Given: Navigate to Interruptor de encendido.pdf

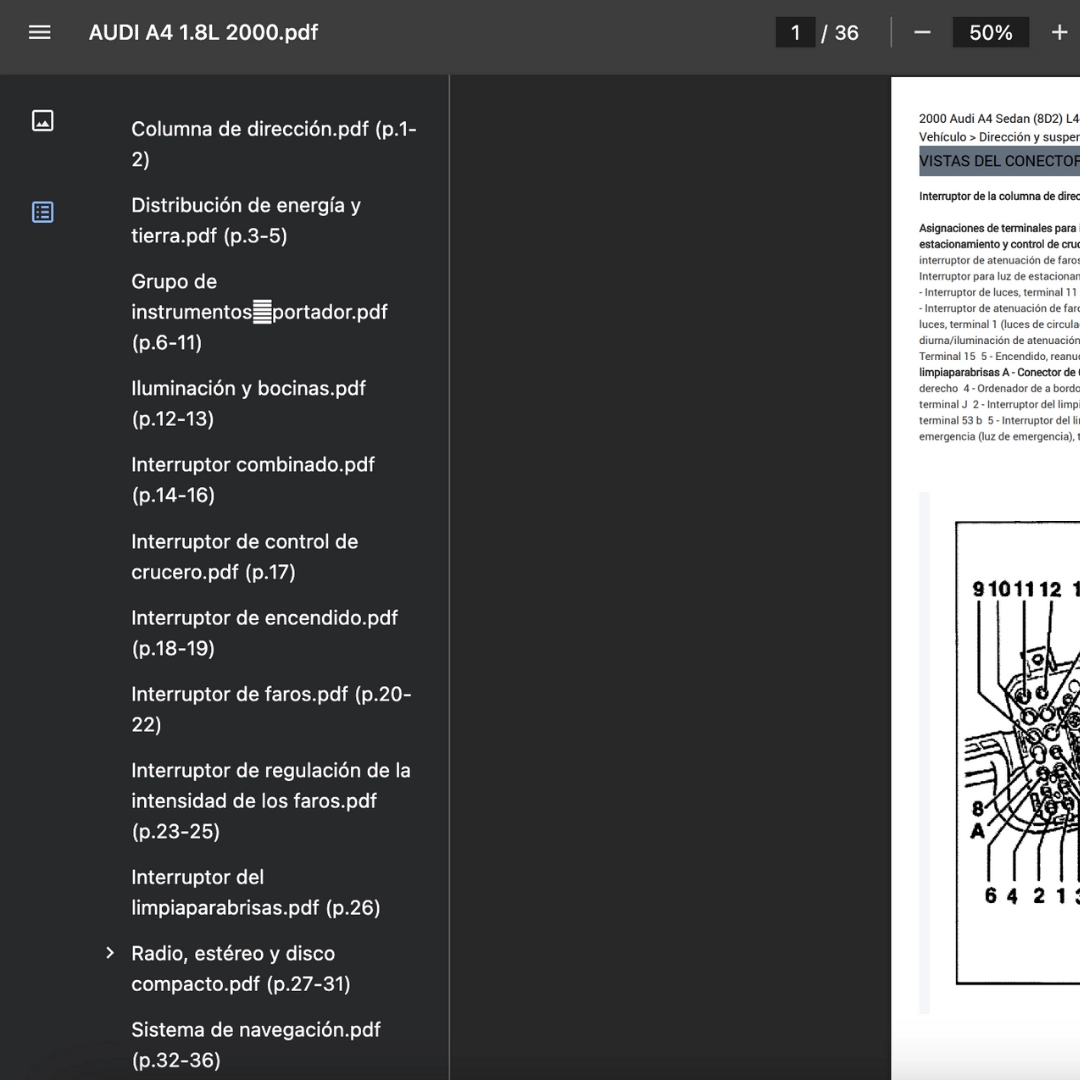Looking at the screenshot, I should coord(264,632).
